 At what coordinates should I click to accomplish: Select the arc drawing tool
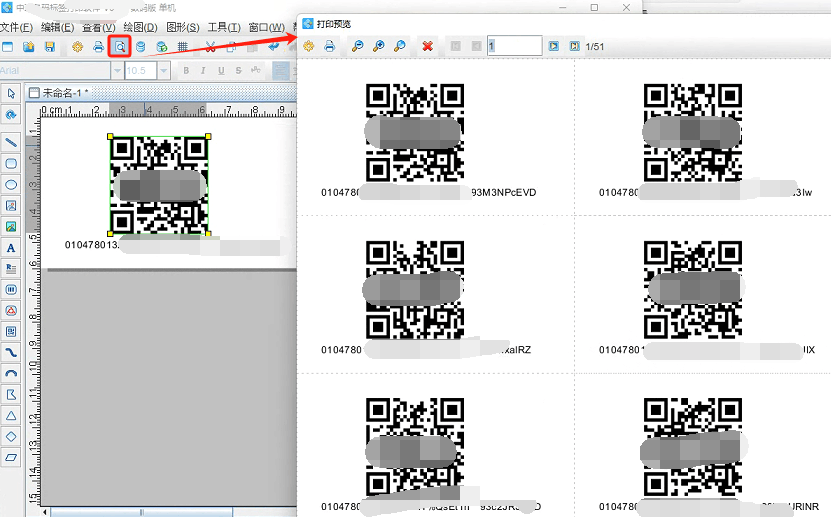point(11,373)
